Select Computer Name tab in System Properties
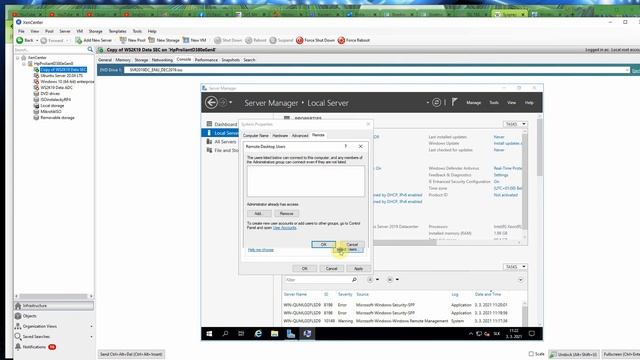The height and width of the screenshot is (360, 640). point(256,135)
